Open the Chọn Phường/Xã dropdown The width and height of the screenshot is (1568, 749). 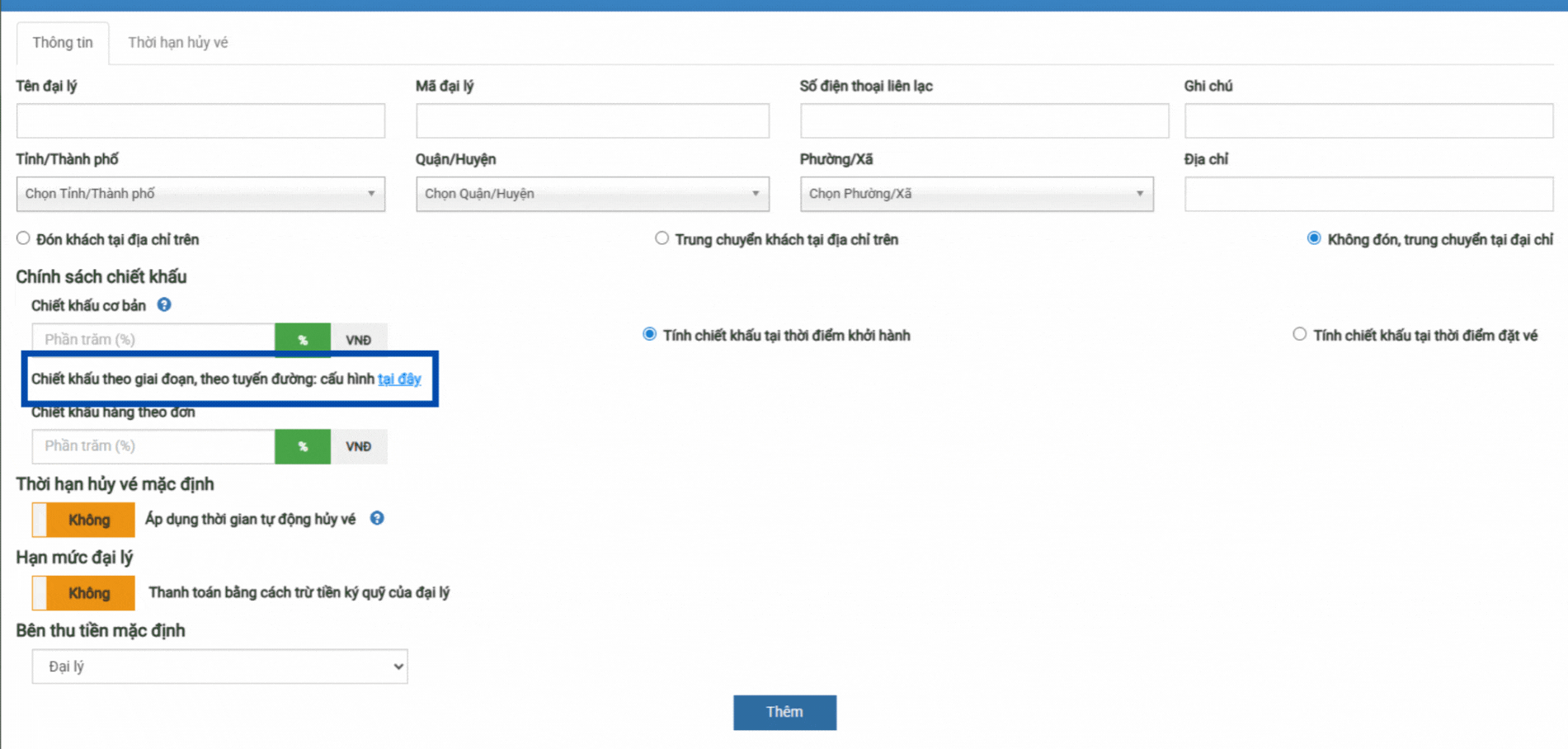tap(977, 194)
